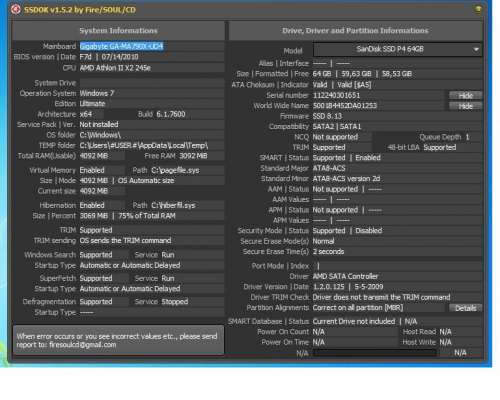Select the Power On Time value N/A
Image resolution: width=500 pixels, height=400 pixels.
(x=319, y=342)
